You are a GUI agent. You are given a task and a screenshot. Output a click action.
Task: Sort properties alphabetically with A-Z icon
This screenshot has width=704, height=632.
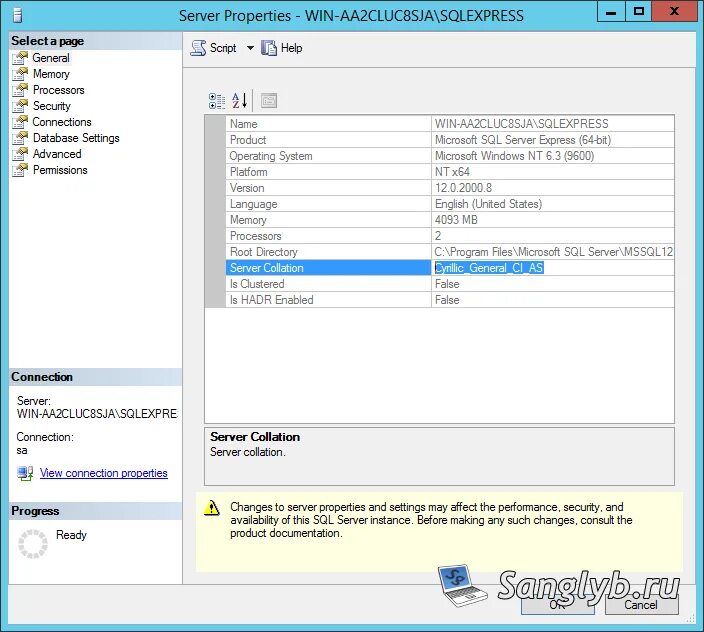point(239,101)
